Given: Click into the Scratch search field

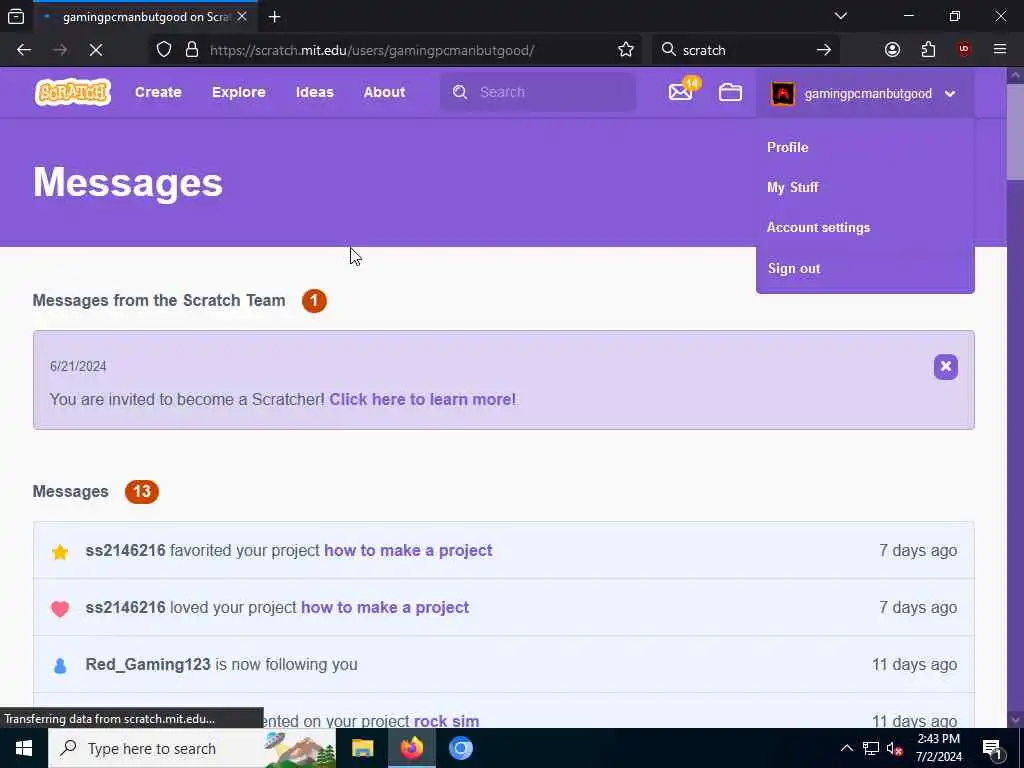Looking at the screenshot, I should (538, 92).
